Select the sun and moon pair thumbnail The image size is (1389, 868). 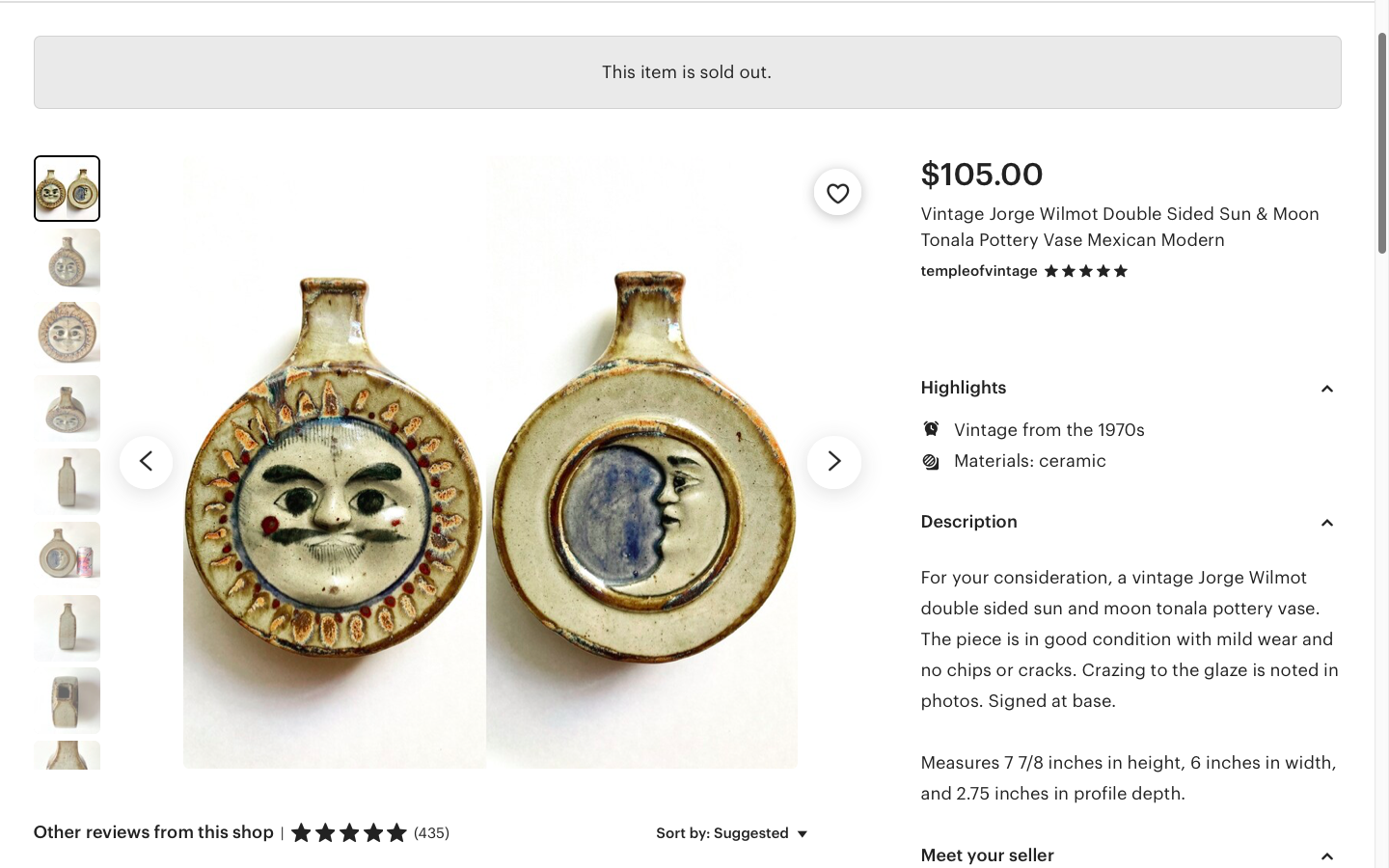[x=67, y=189]
